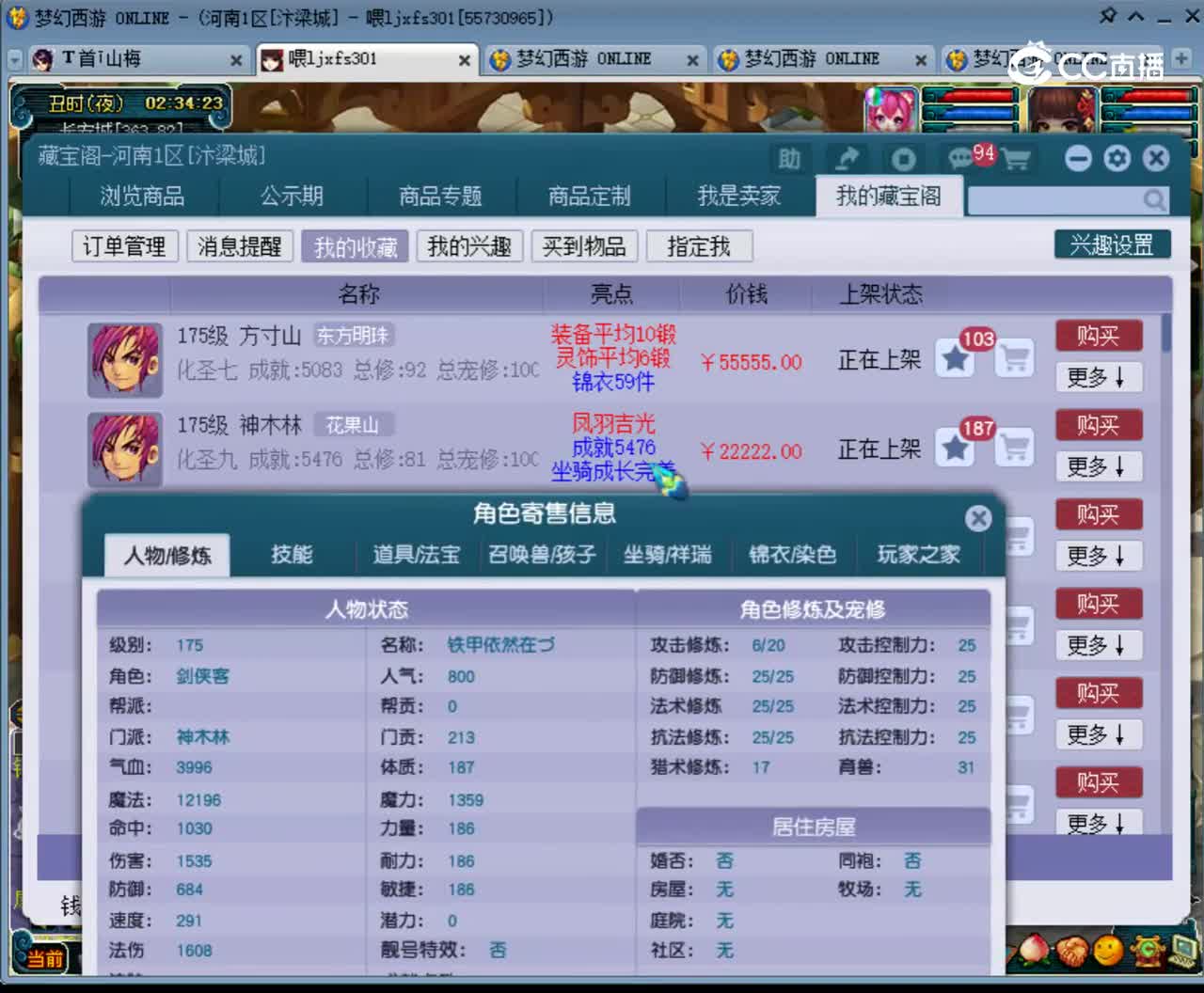1204x993 pixels.
Task: Open the 浏览商品 tab
Action: [143, 196]
